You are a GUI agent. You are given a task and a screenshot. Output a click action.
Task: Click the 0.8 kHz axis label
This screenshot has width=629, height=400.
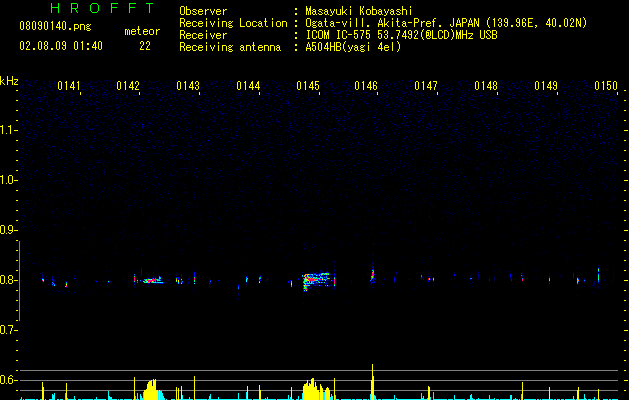[8, 280]
